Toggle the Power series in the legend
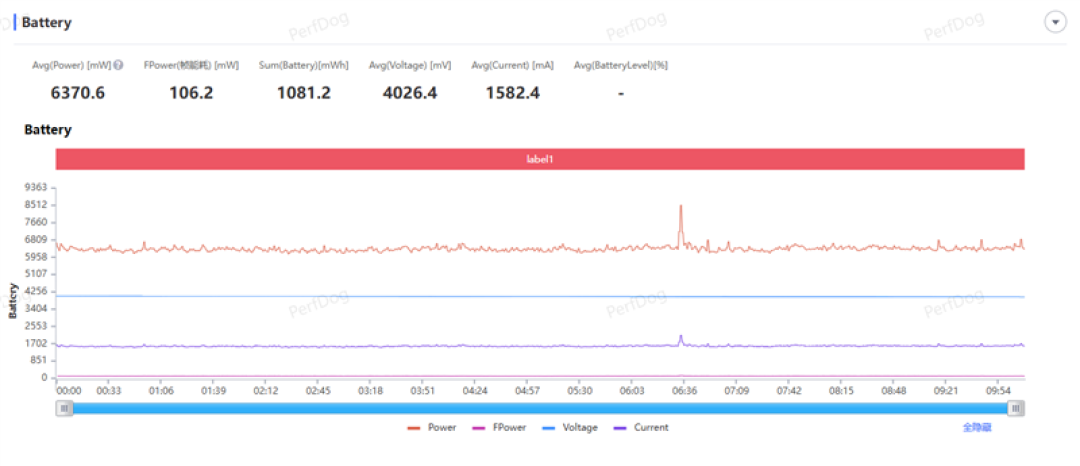This screenshot has width=1080, height=466. coord(432,427)
